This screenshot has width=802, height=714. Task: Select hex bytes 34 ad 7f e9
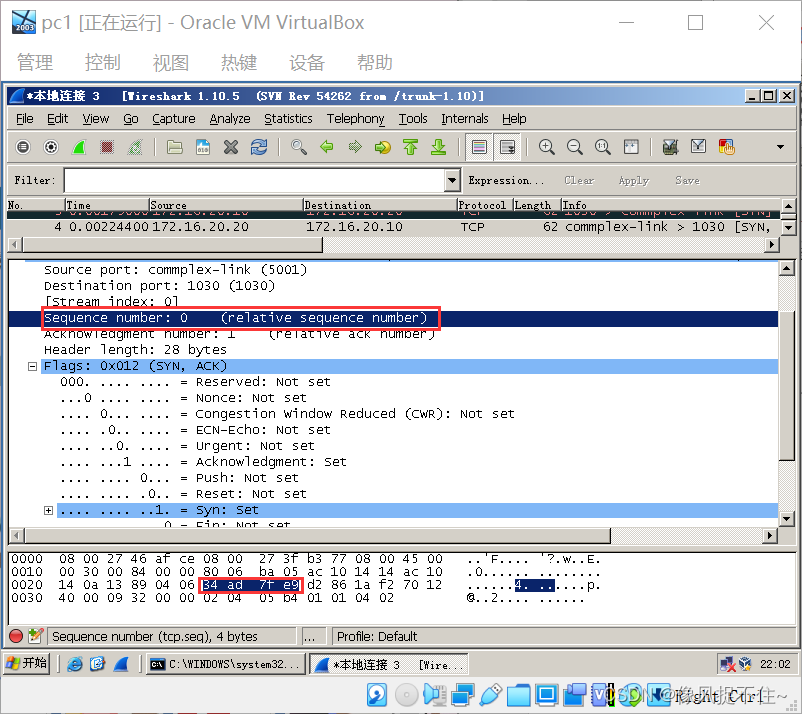point(251,585)
